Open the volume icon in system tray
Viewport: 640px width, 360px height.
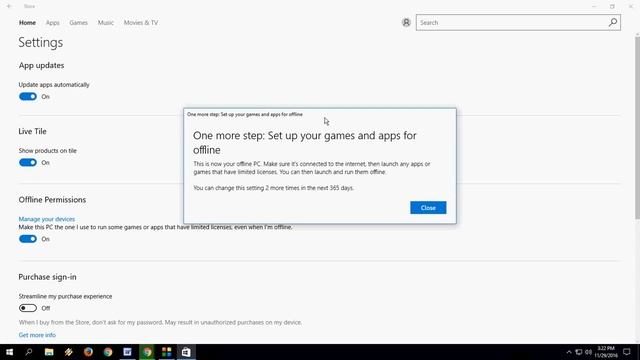tap(588, 352)
